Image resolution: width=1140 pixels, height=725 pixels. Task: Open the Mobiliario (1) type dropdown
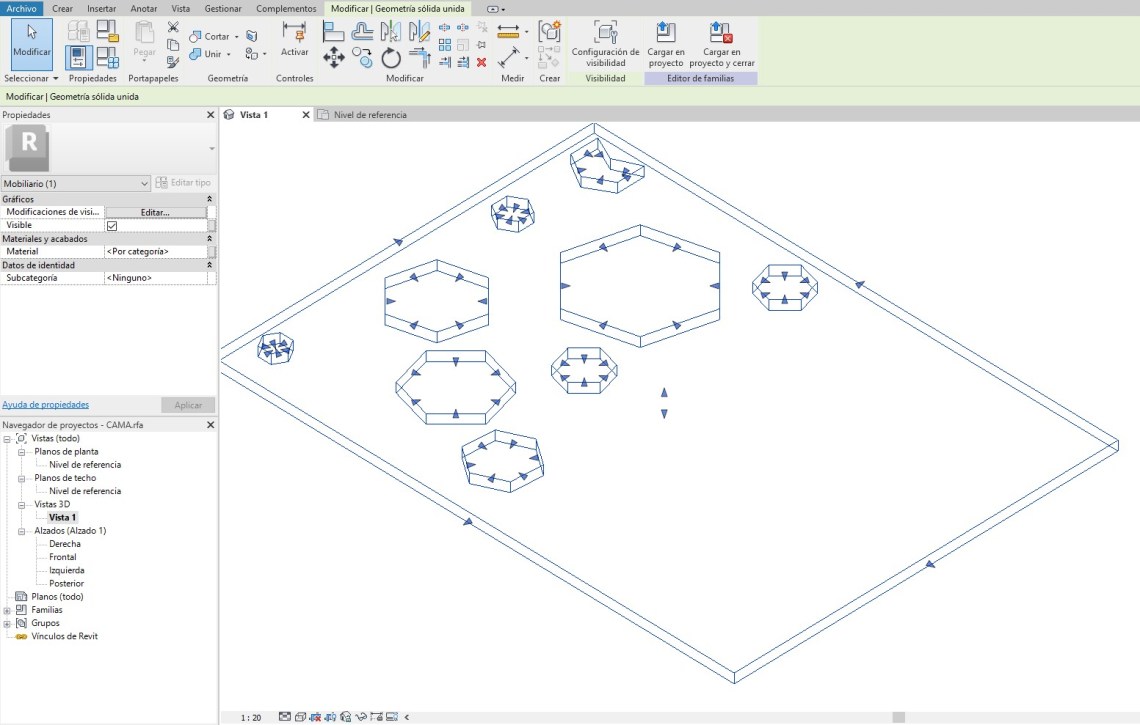[x=145, y=184]
